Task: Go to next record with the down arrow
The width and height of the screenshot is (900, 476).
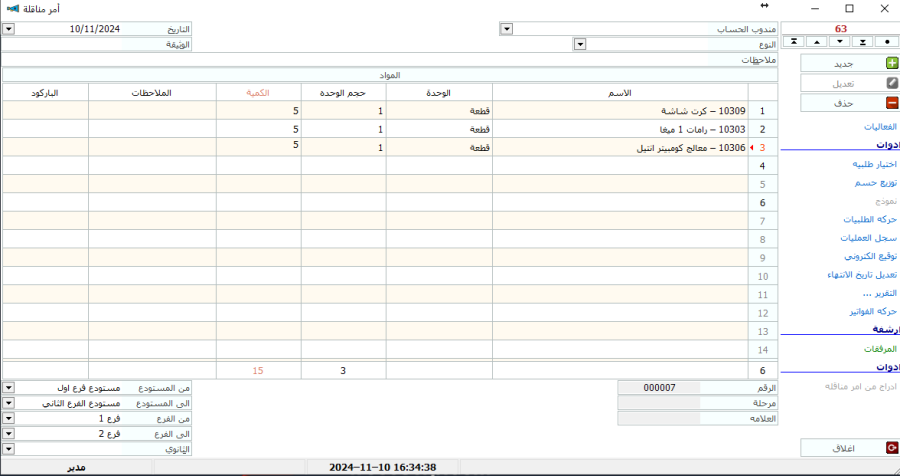Action: [840, 42]
